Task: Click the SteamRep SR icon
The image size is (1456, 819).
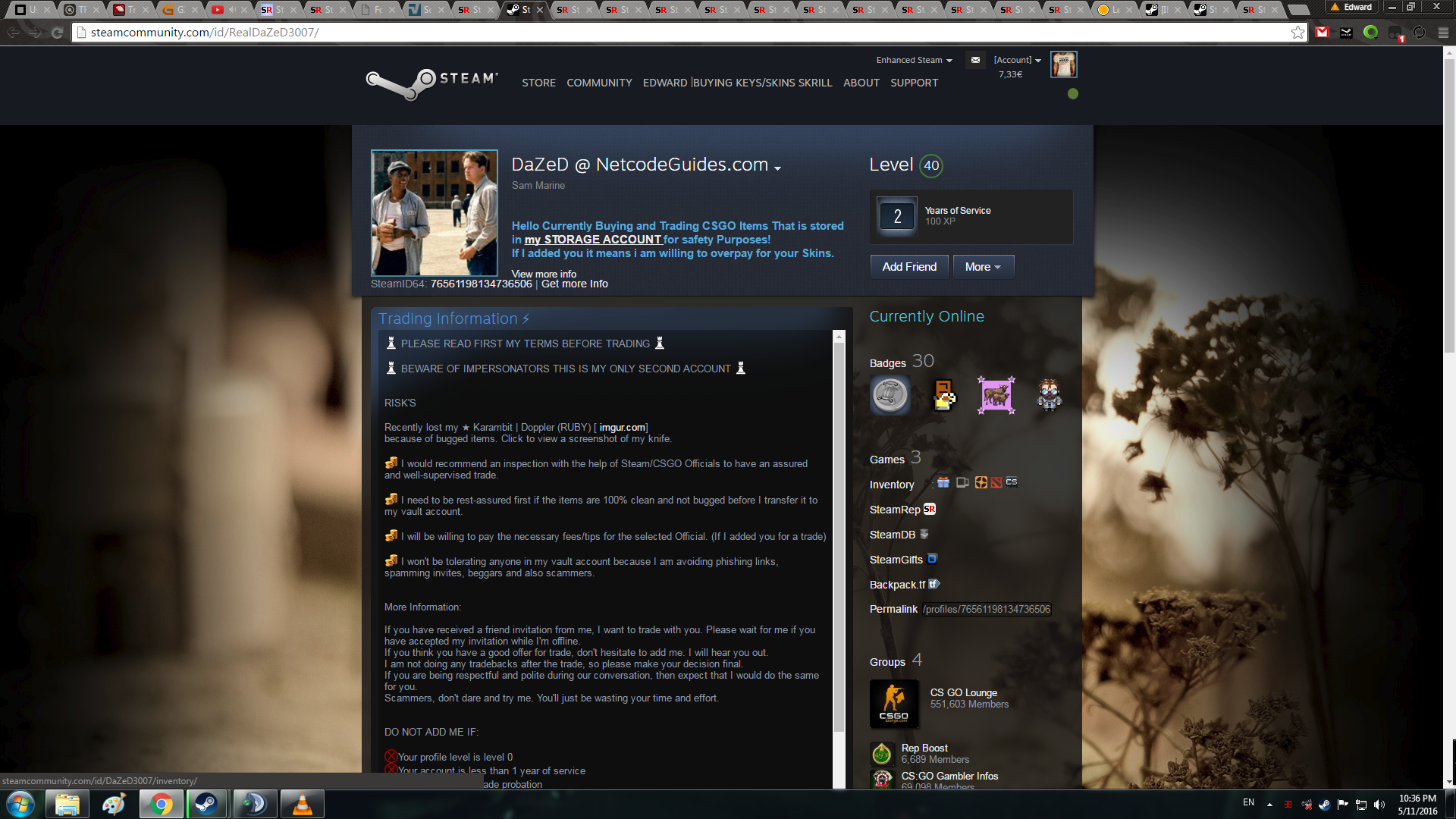Action: pyautogui.click(x=930, y=510)
